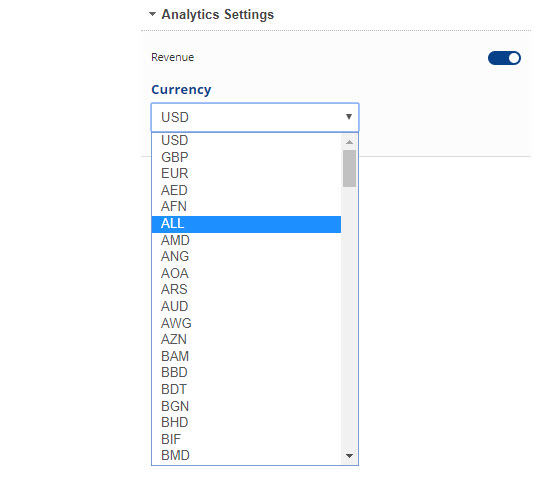Viewport: 540px width, 477px height.
Task: Open the Currency combo box arrow
Action: (x=349, y=117)
